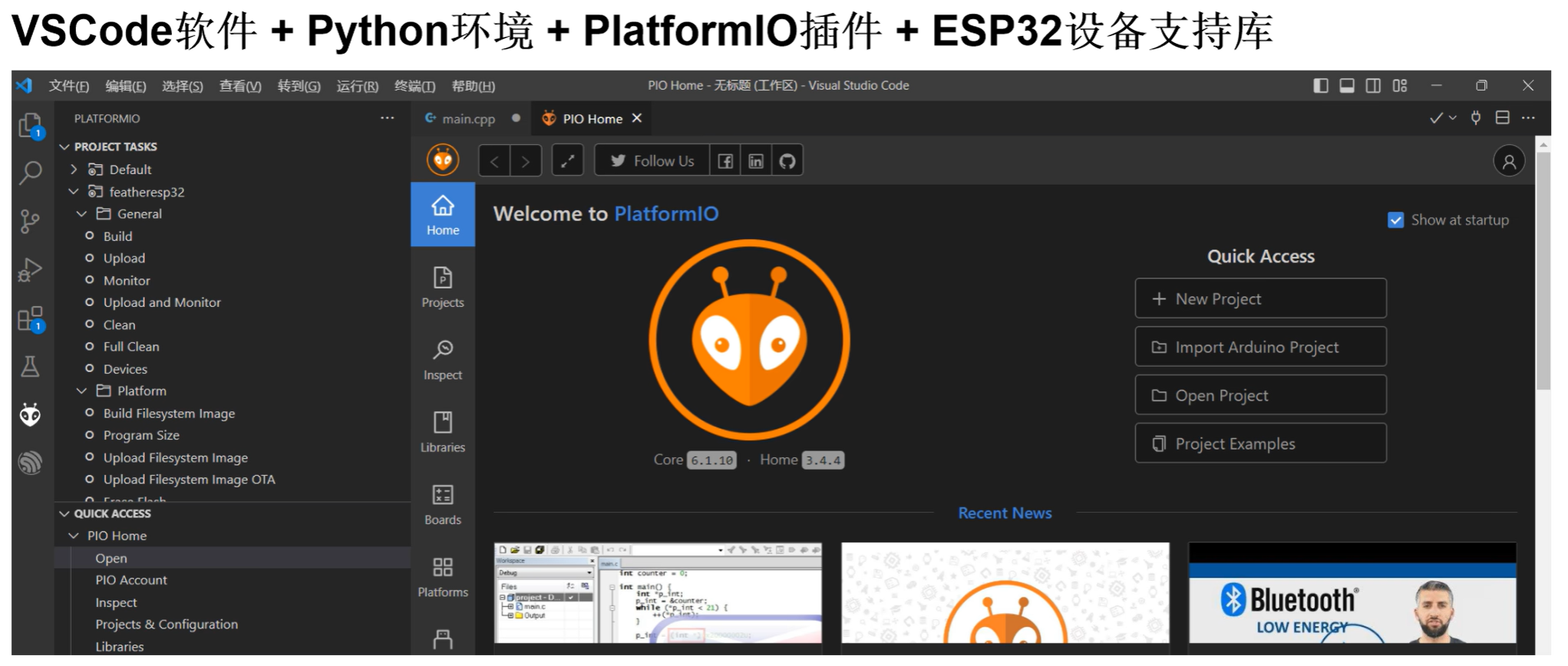Open Inspect in PIO sidebar
Screen dimensions: 1568x666
pyautogui.click(x=443, y=360)
